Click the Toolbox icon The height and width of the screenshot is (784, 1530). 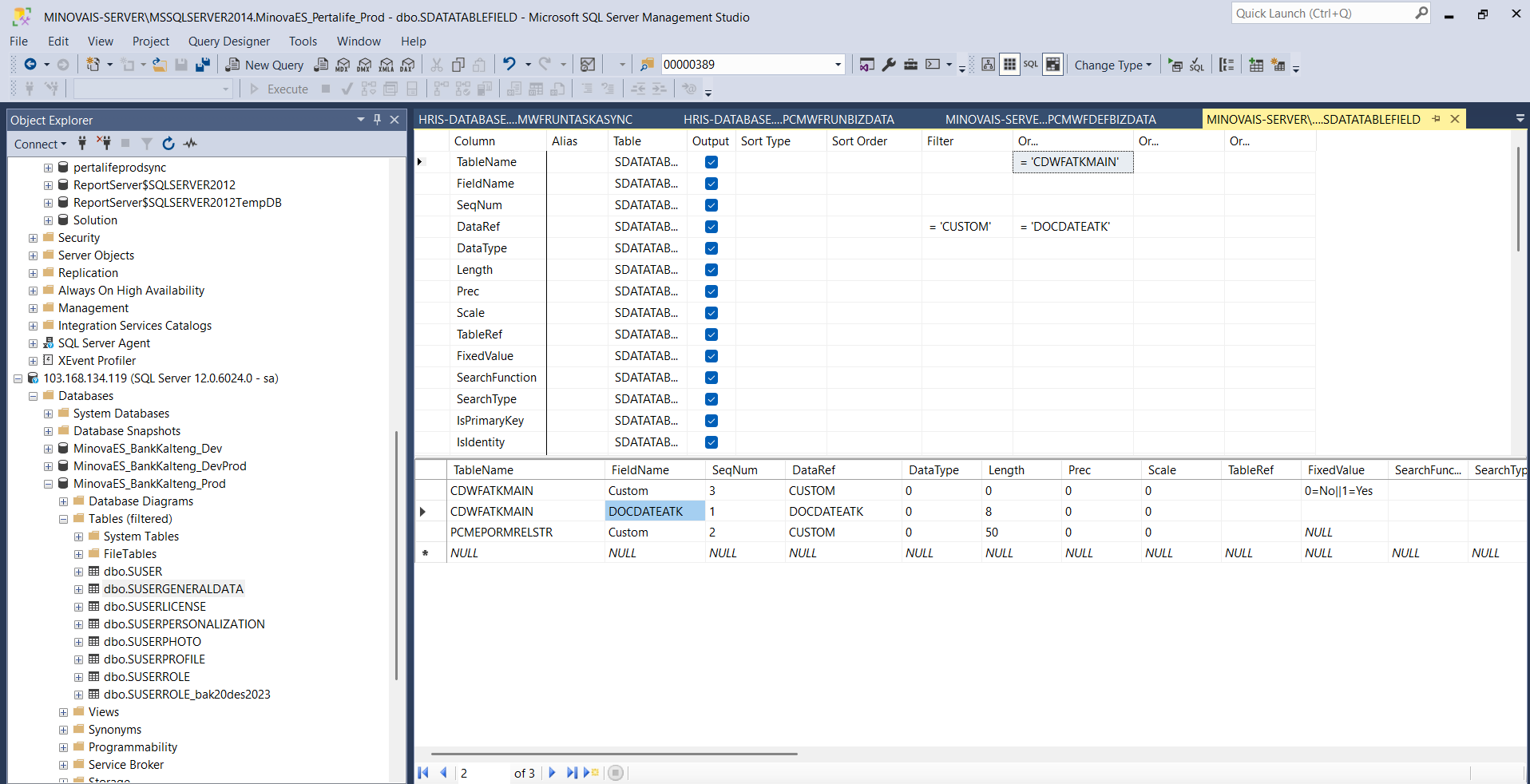click(910, 65)
